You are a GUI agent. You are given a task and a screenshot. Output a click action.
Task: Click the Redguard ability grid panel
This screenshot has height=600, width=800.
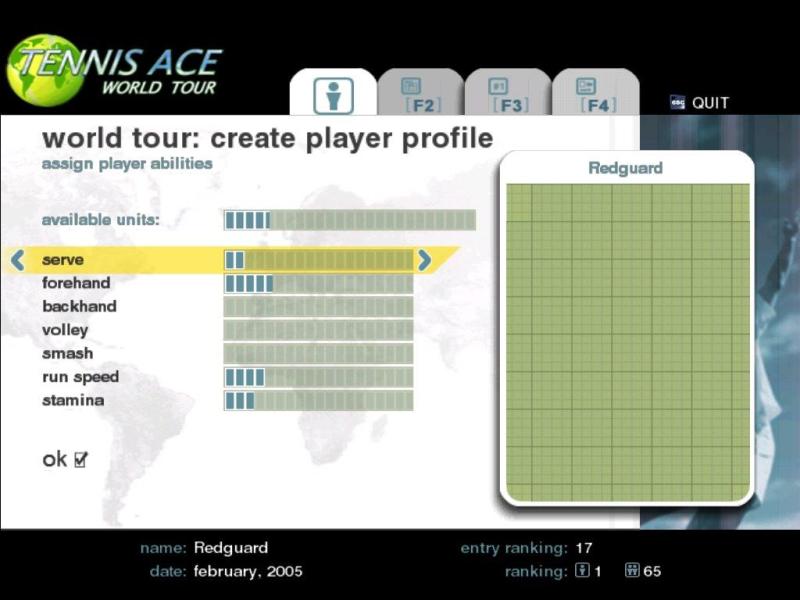[627, 340]
